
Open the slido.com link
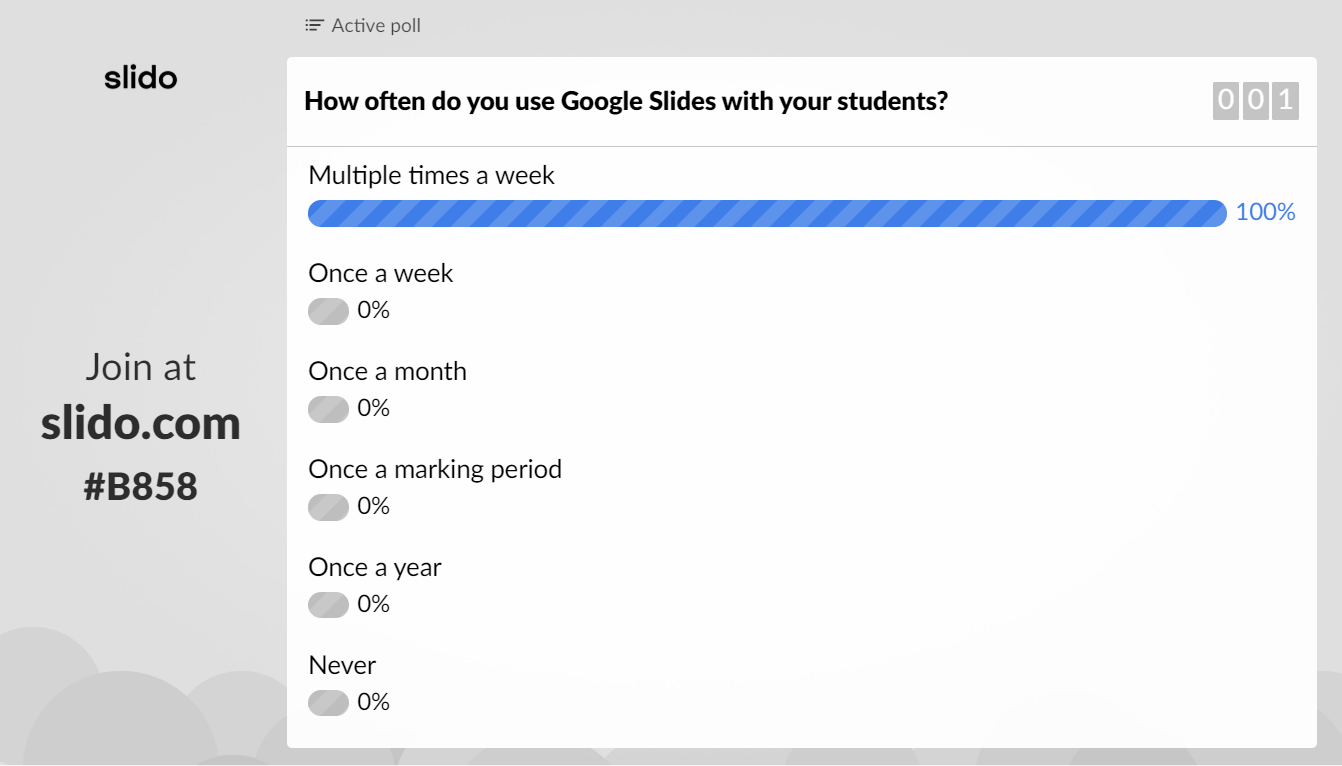tap(141, 424)
